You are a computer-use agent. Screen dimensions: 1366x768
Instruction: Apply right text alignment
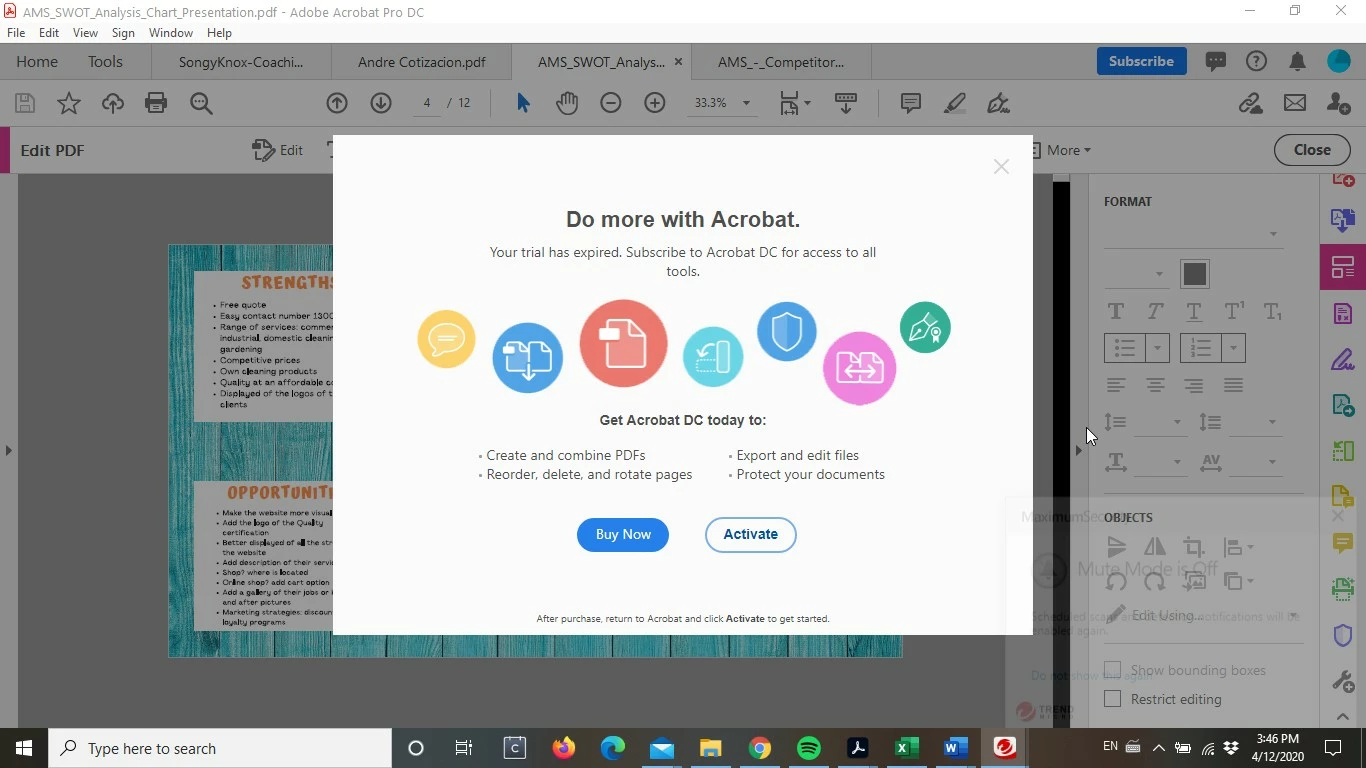pos(1193,385)
